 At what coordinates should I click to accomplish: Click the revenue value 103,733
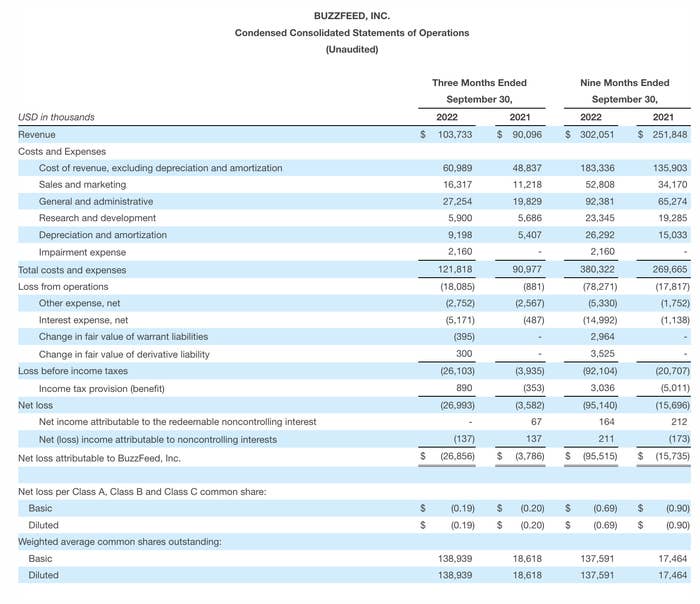[x=455, y=134]
